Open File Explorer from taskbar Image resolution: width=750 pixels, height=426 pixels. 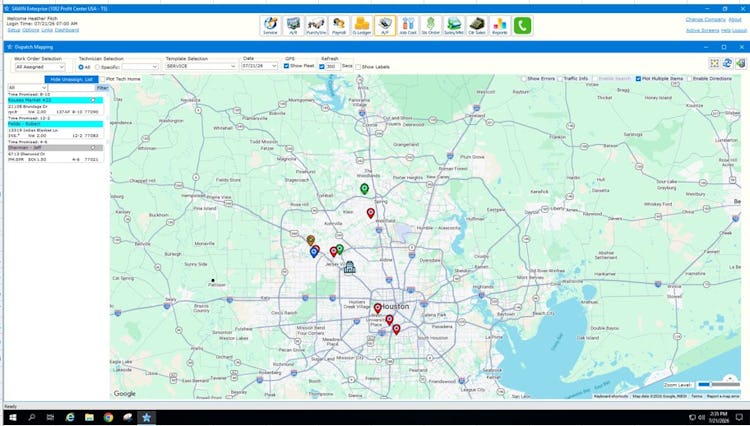89,417
